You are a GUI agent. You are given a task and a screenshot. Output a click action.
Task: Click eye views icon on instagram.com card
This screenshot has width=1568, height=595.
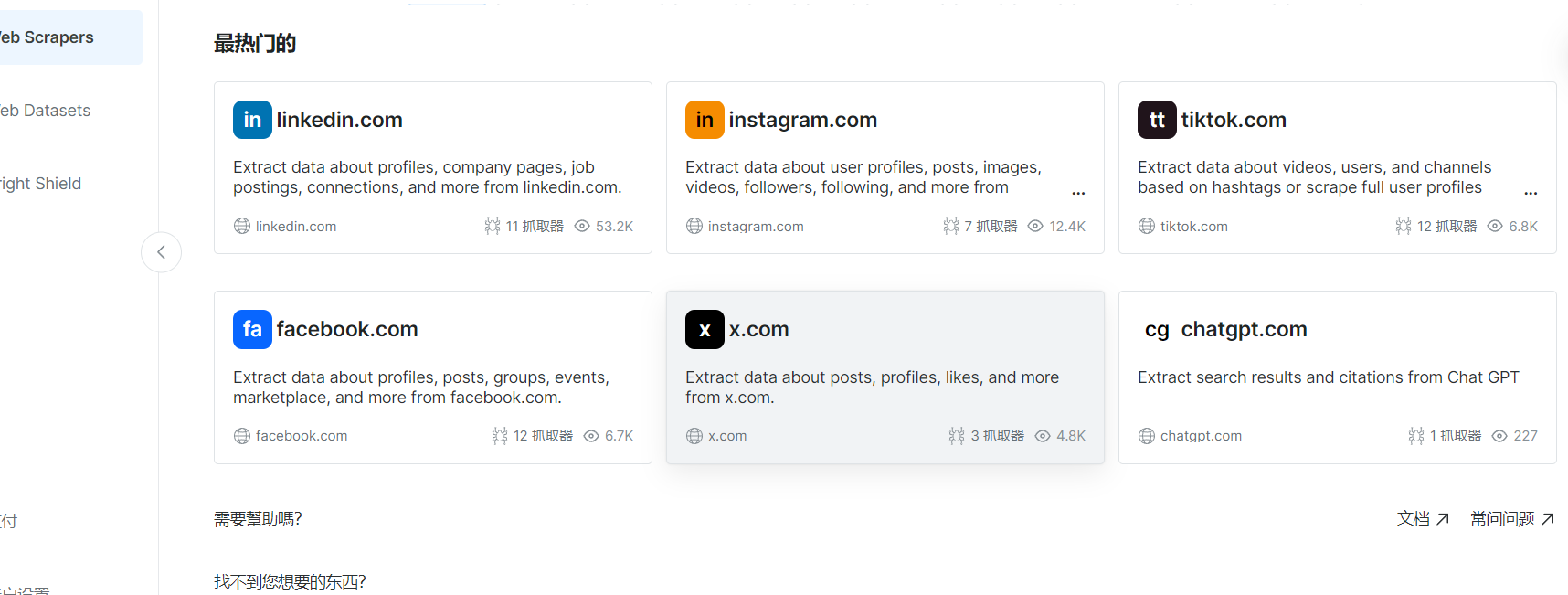pyautogui.click(x=1035, y=226)
